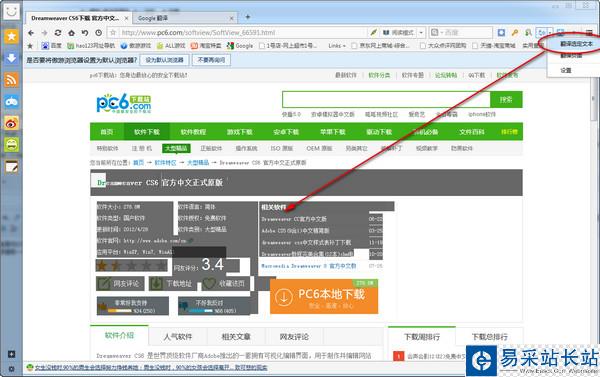Screen dimensions: 600x377
Task: Go back with the back arrow
Action: pyautogui.click(x=31, y=33)
